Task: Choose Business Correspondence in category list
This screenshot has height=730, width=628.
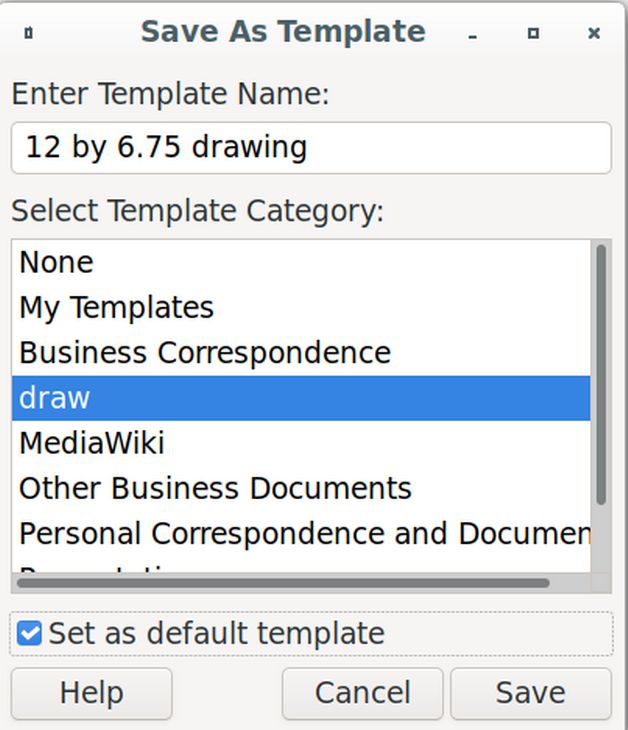Action: click(x=301, y=352)
